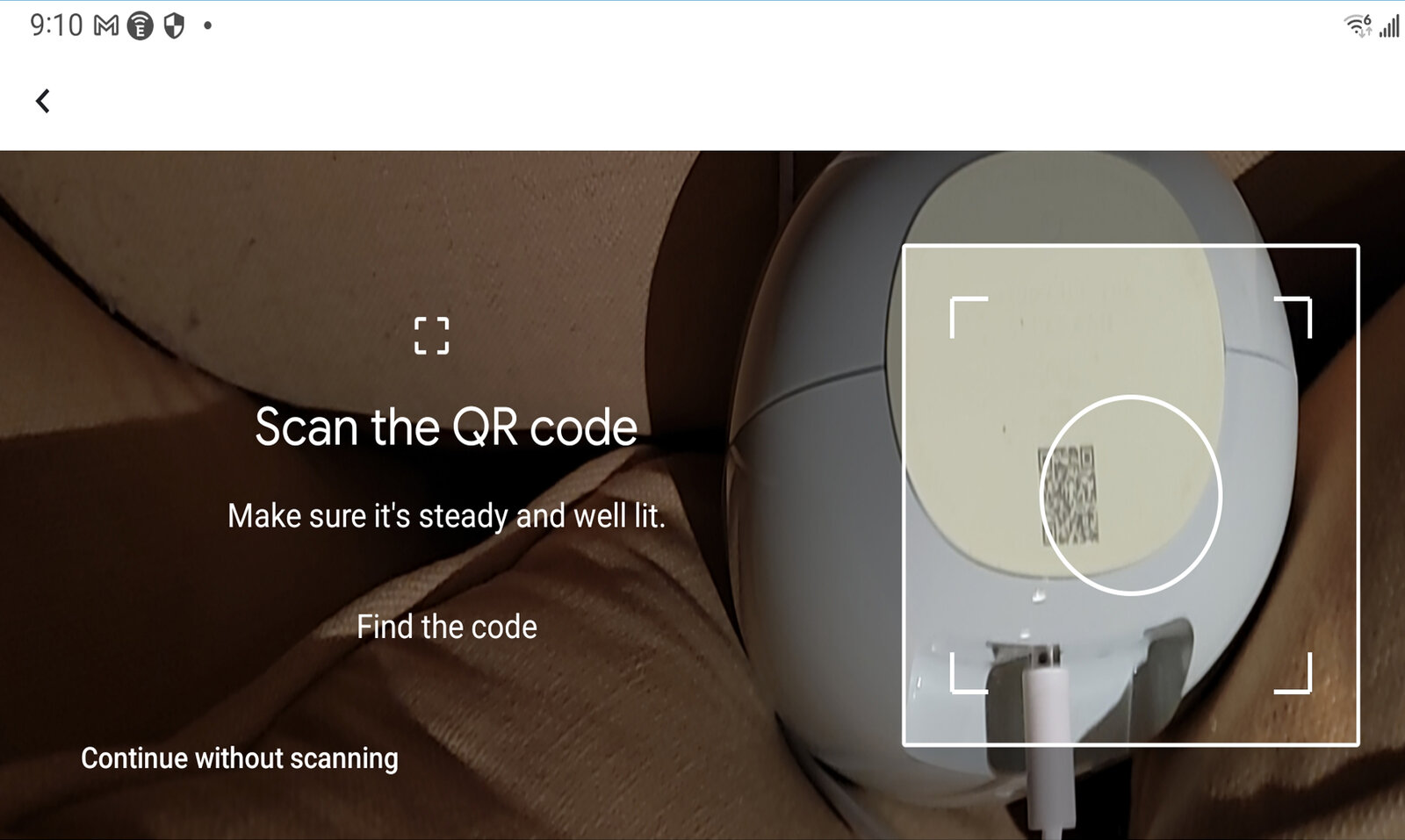Image resolution: width=1405 pixels, height=840 pixels.
Task: Tap the bottom-left viewfinder corner bracket
Action: click(968, 673)
